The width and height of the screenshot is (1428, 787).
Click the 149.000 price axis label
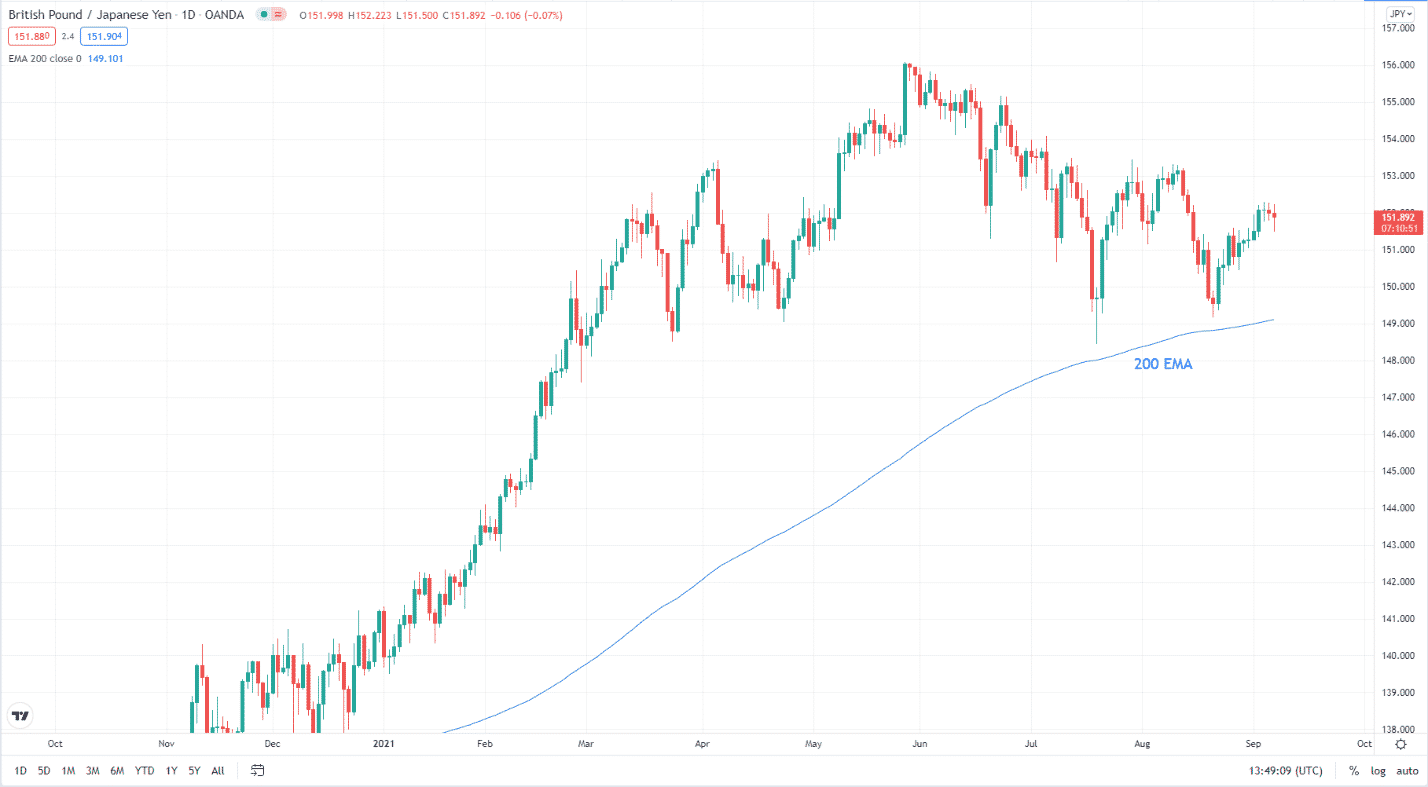pos(1398,324)
